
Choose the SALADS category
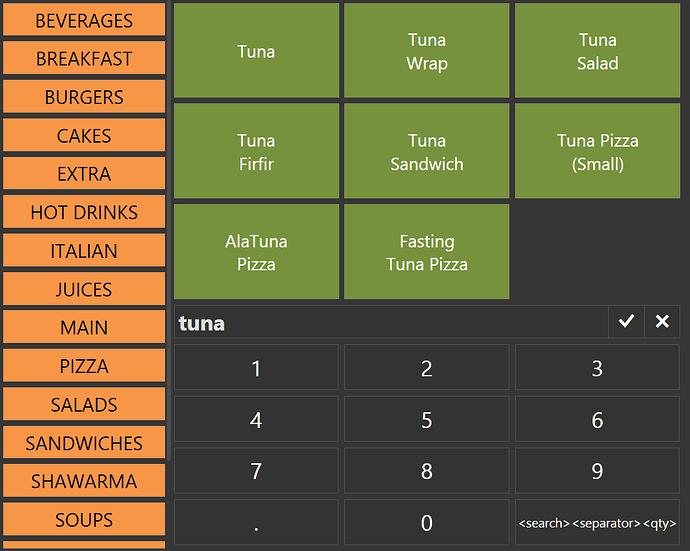[84, 405]
